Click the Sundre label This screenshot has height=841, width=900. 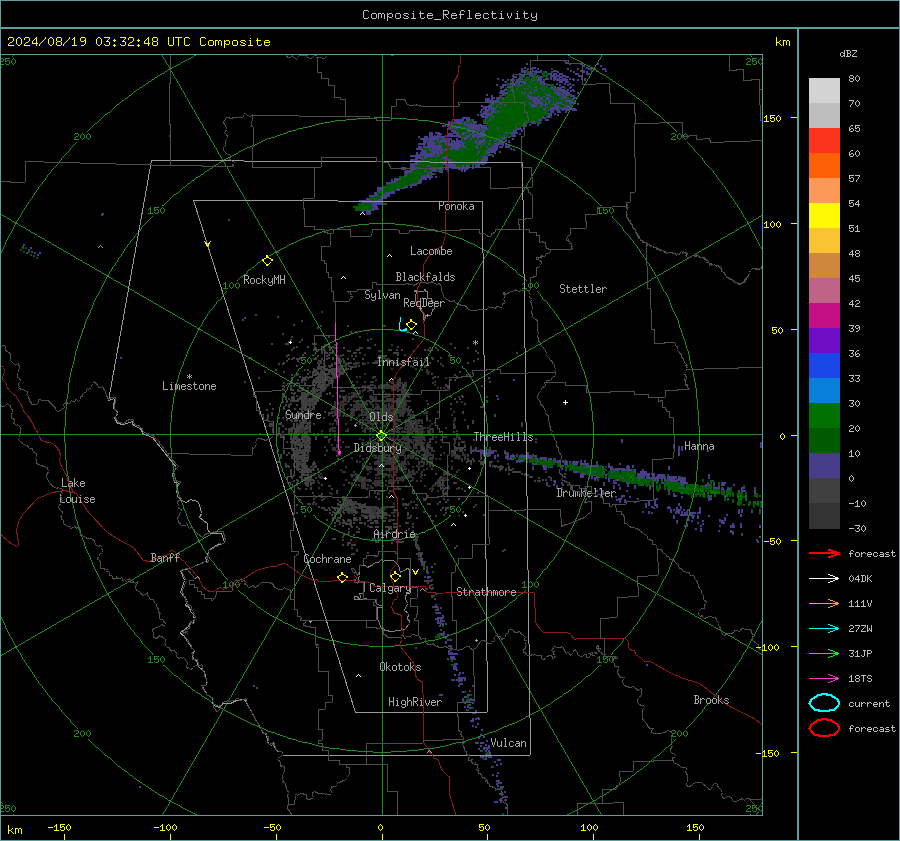point(303,414)
